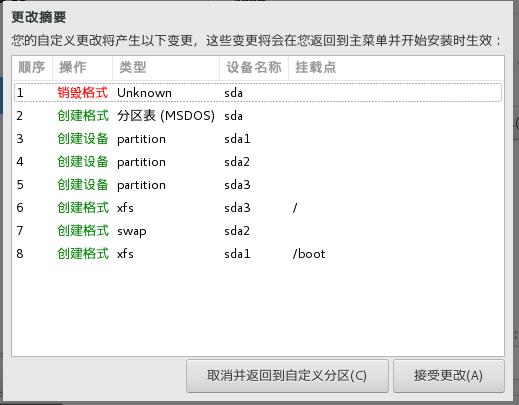519x405 pixels.
Task: Select row 3 创建设备 sda1 partition
Action: 258,139
